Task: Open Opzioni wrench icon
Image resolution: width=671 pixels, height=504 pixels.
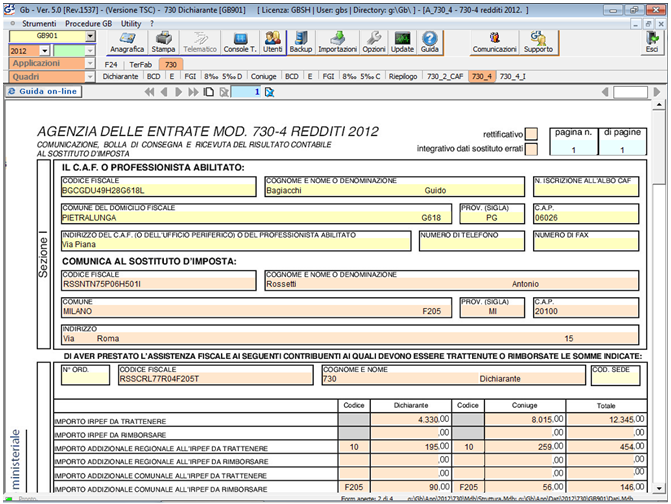Action: 374,42
